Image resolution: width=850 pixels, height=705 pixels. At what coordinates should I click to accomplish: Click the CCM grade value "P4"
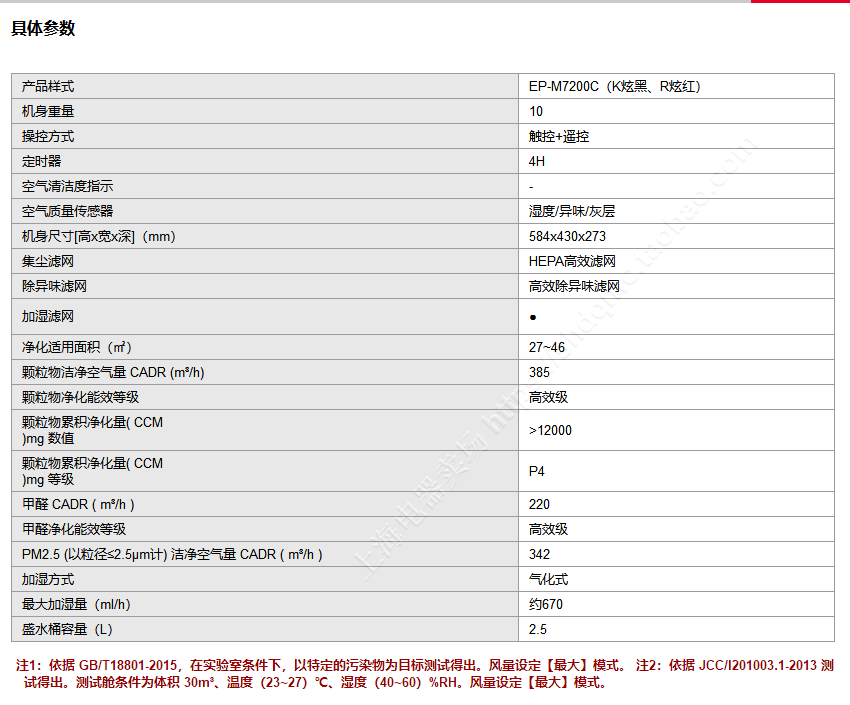coord(536,471)
